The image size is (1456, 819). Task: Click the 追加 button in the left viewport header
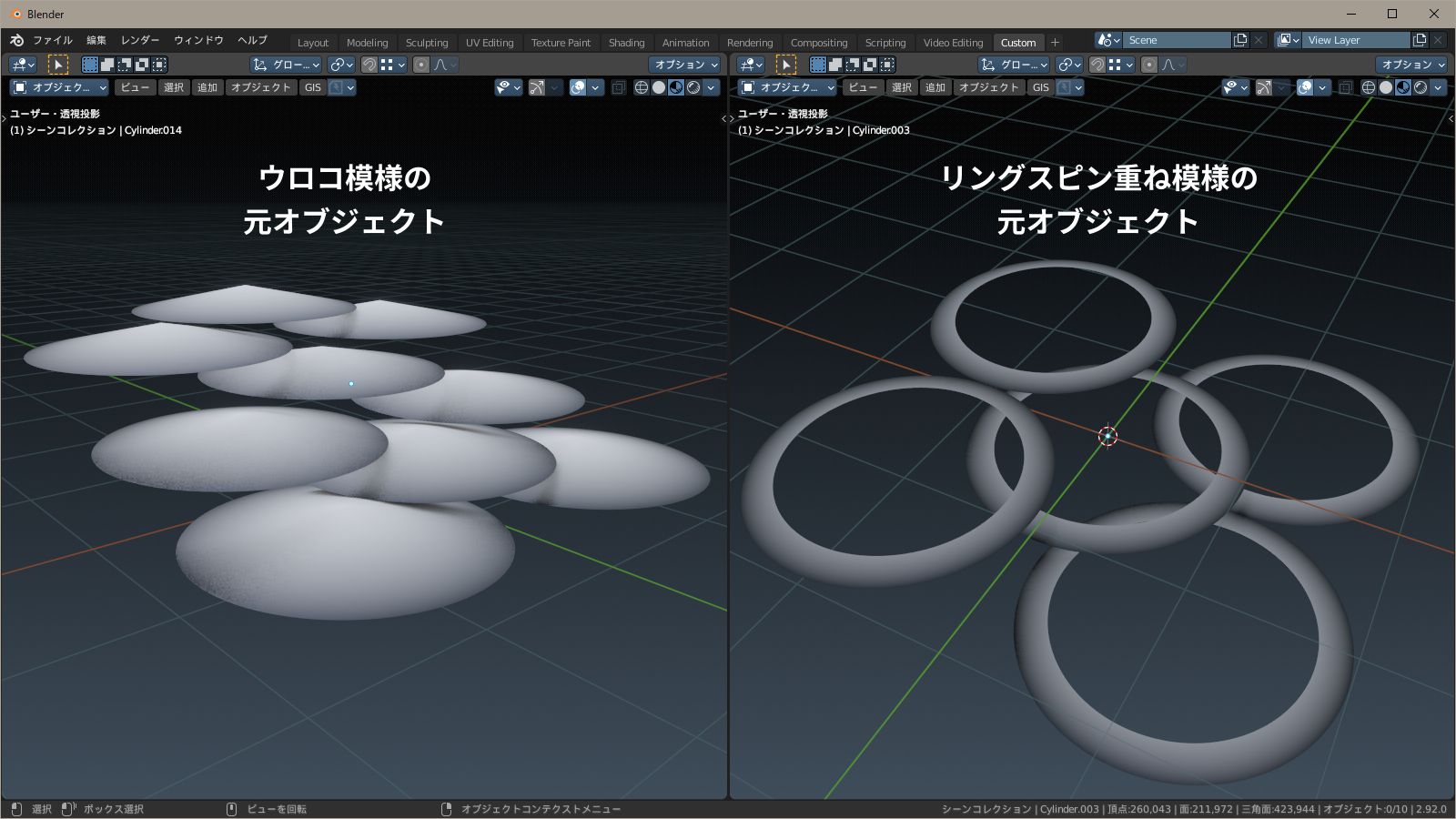point(207,87)
